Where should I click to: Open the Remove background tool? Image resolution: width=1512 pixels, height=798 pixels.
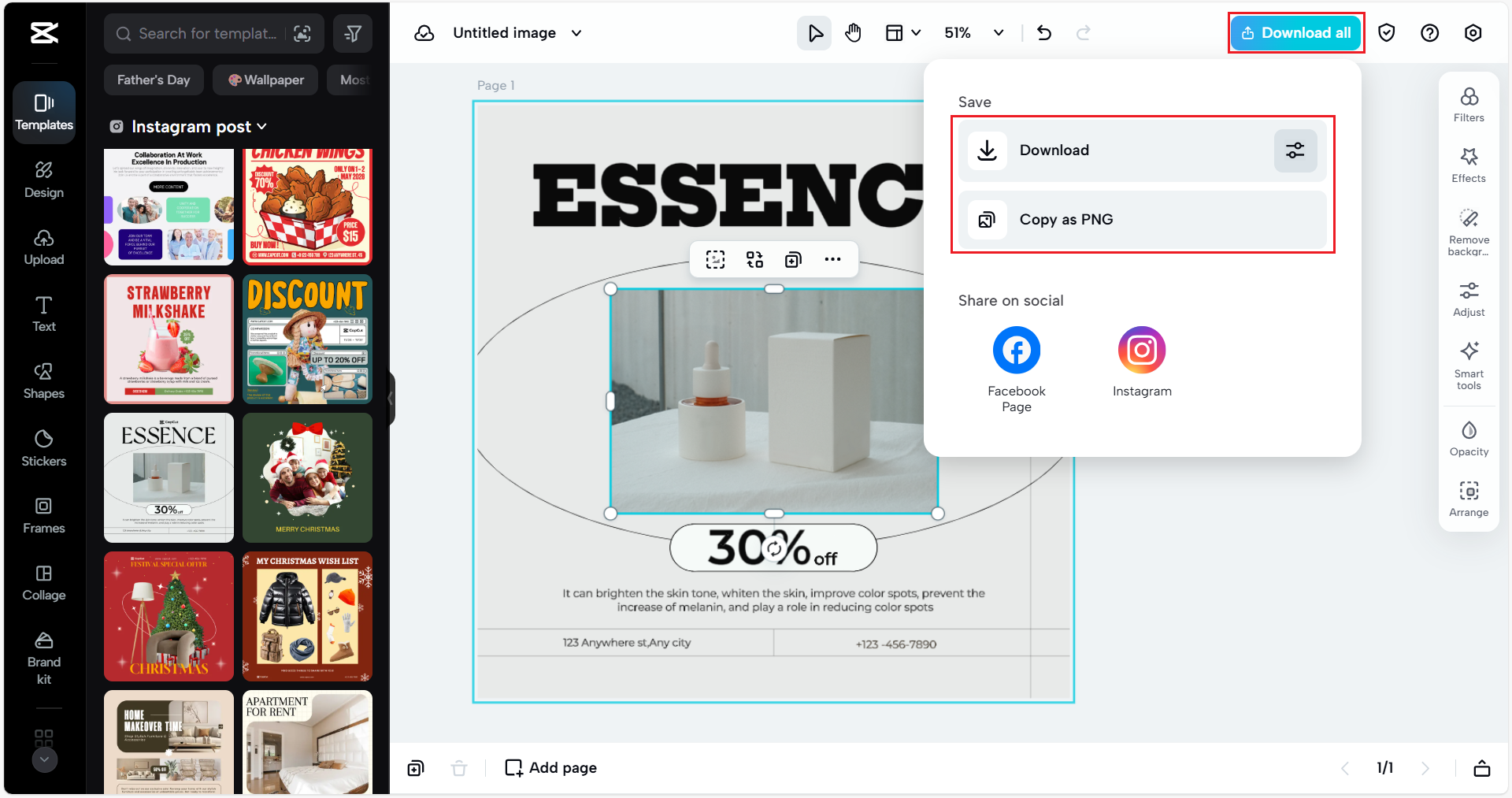[x=1469, y=232]
